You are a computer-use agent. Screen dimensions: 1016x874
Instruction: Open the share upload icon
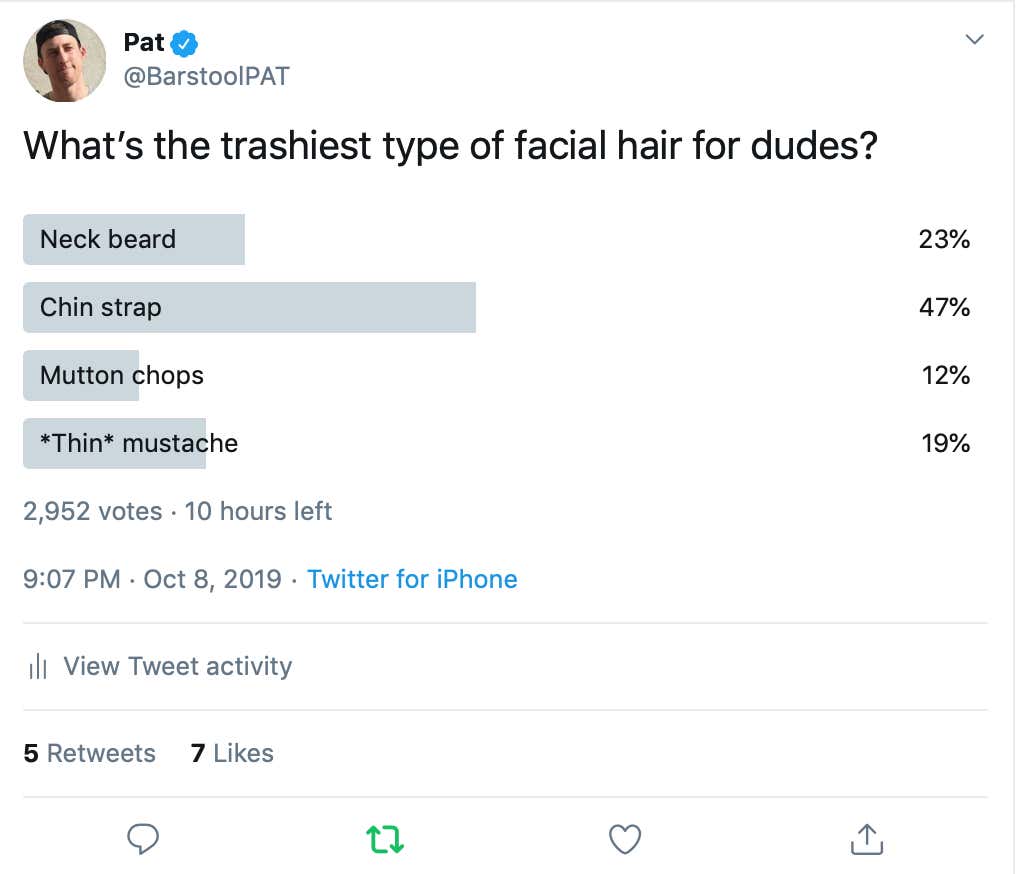[x=866, y=839]
